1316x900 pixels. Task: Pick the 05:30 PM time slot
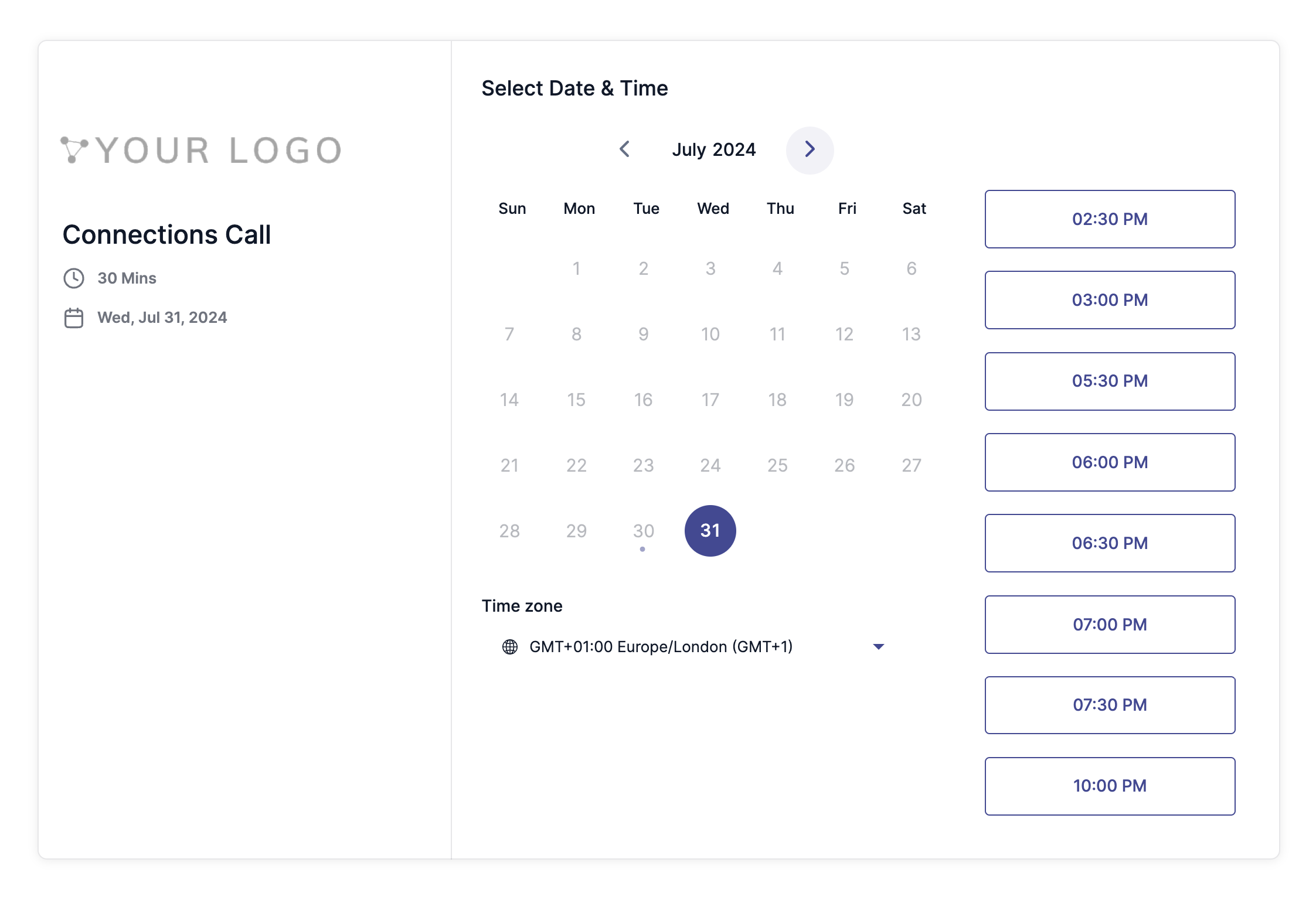pyautogui.click(x=1110, y=381)
